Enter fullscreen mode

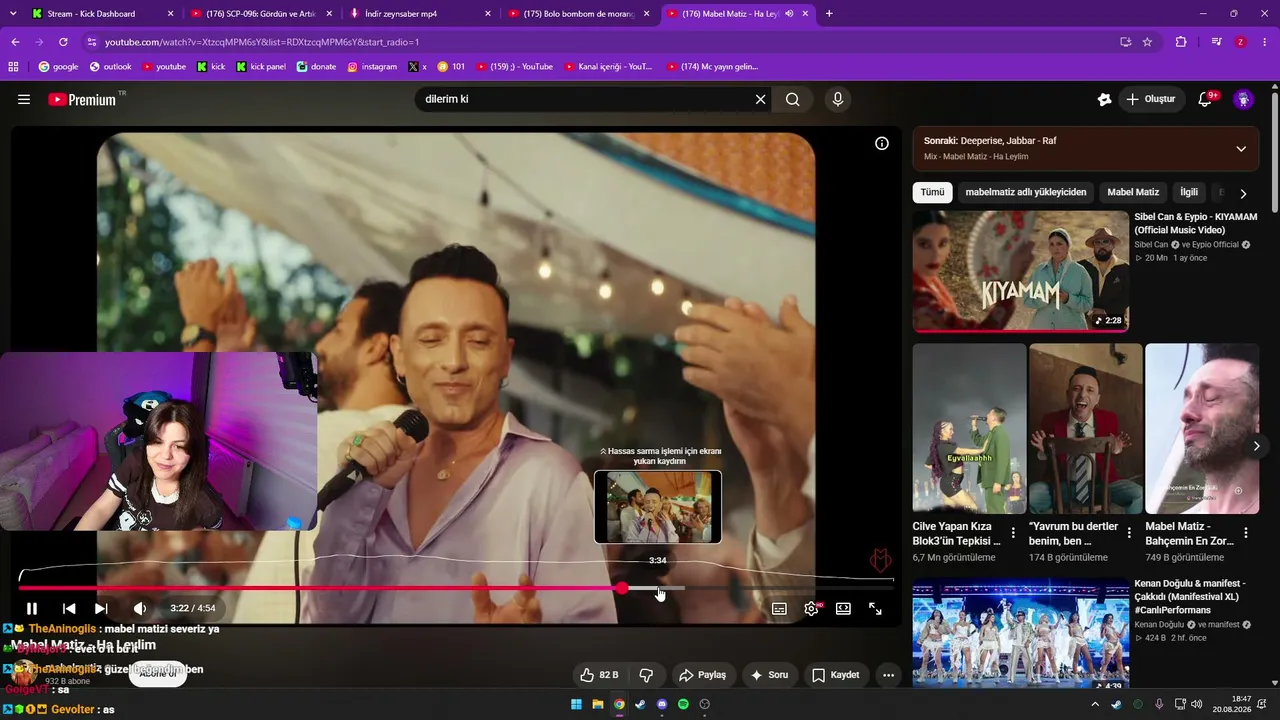pos(875,608)
